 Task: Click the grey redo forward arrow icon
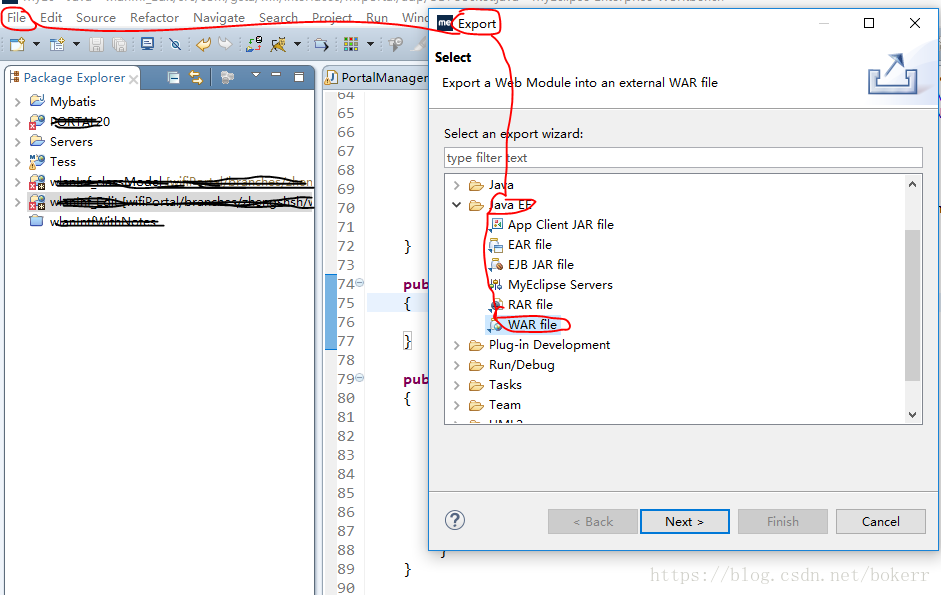pyautogui.click(x=224, y=44)
